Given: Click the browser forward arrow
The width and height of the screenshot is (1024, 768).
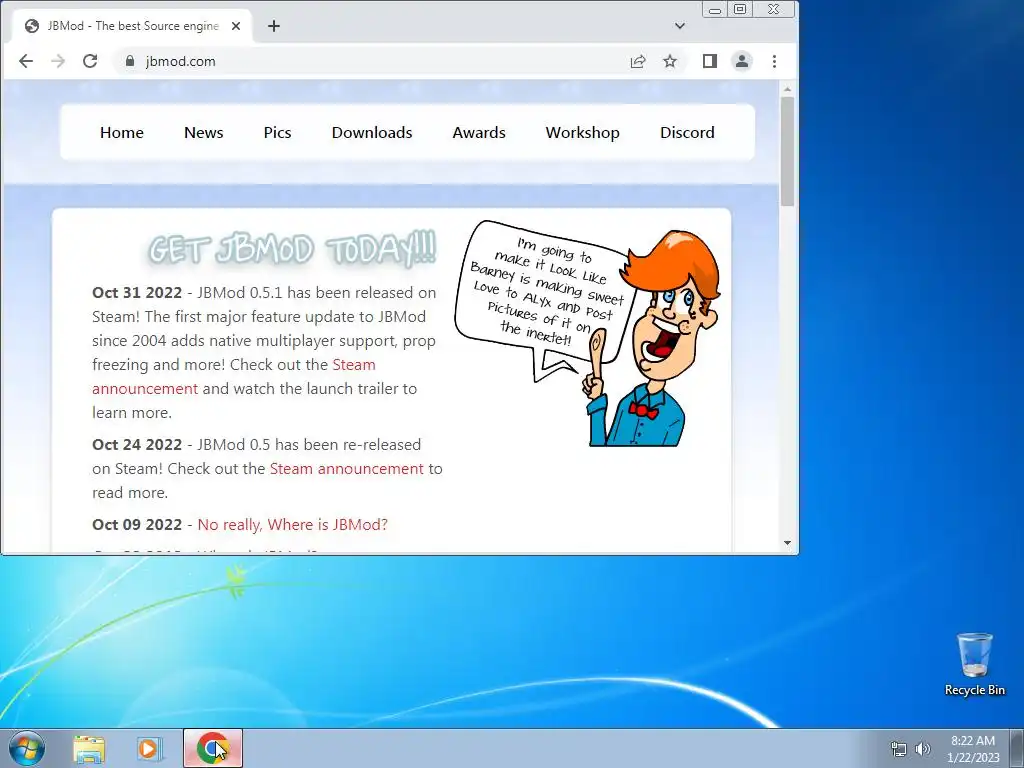Looking at the screenshot, I should [x=58, y=61].
